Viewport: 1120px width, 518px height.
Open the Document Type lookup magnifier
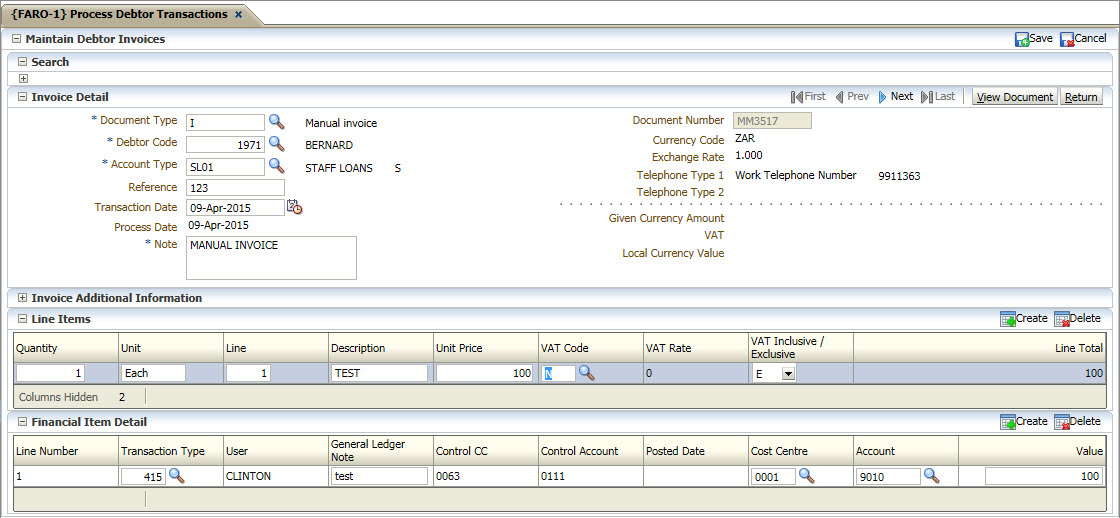[x=277, y=122]
